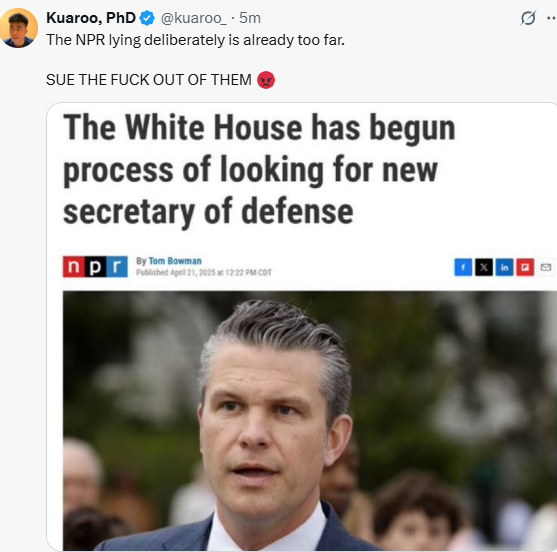The height and width of the screenshot is (552, 557).
Task: Click the Kuaroo, PhD display name
Action: (x=91, y=18)
